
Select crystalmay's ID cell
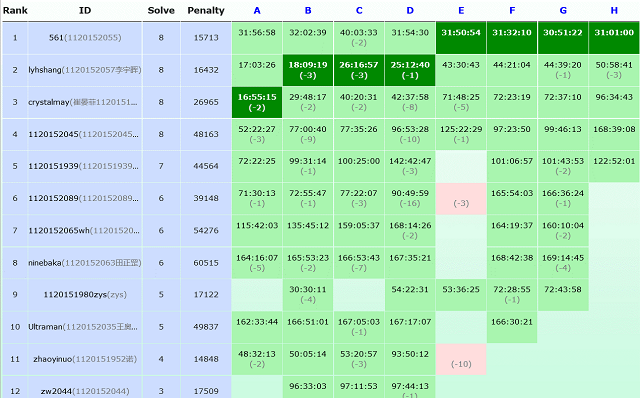point(85,102)
